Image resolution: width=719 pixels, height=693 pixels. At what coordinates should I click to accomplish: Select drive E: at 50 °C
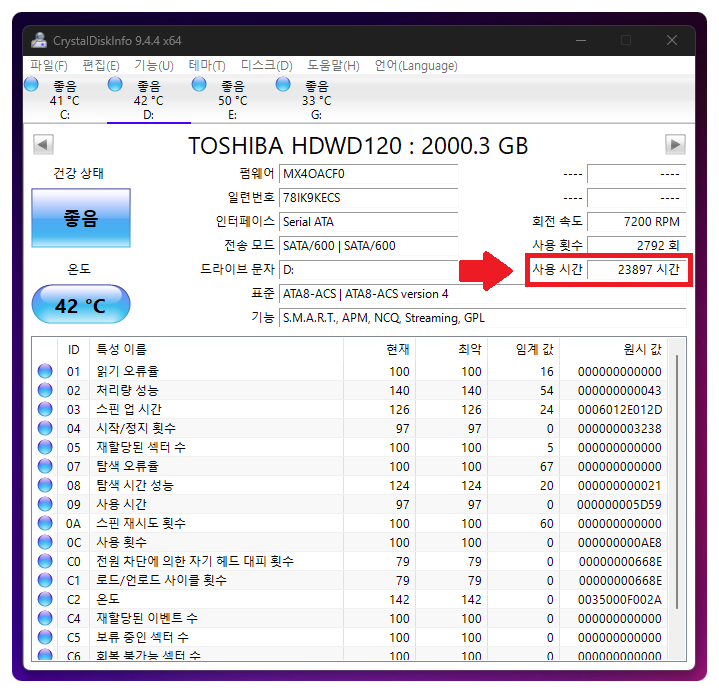tap(232, 100)
